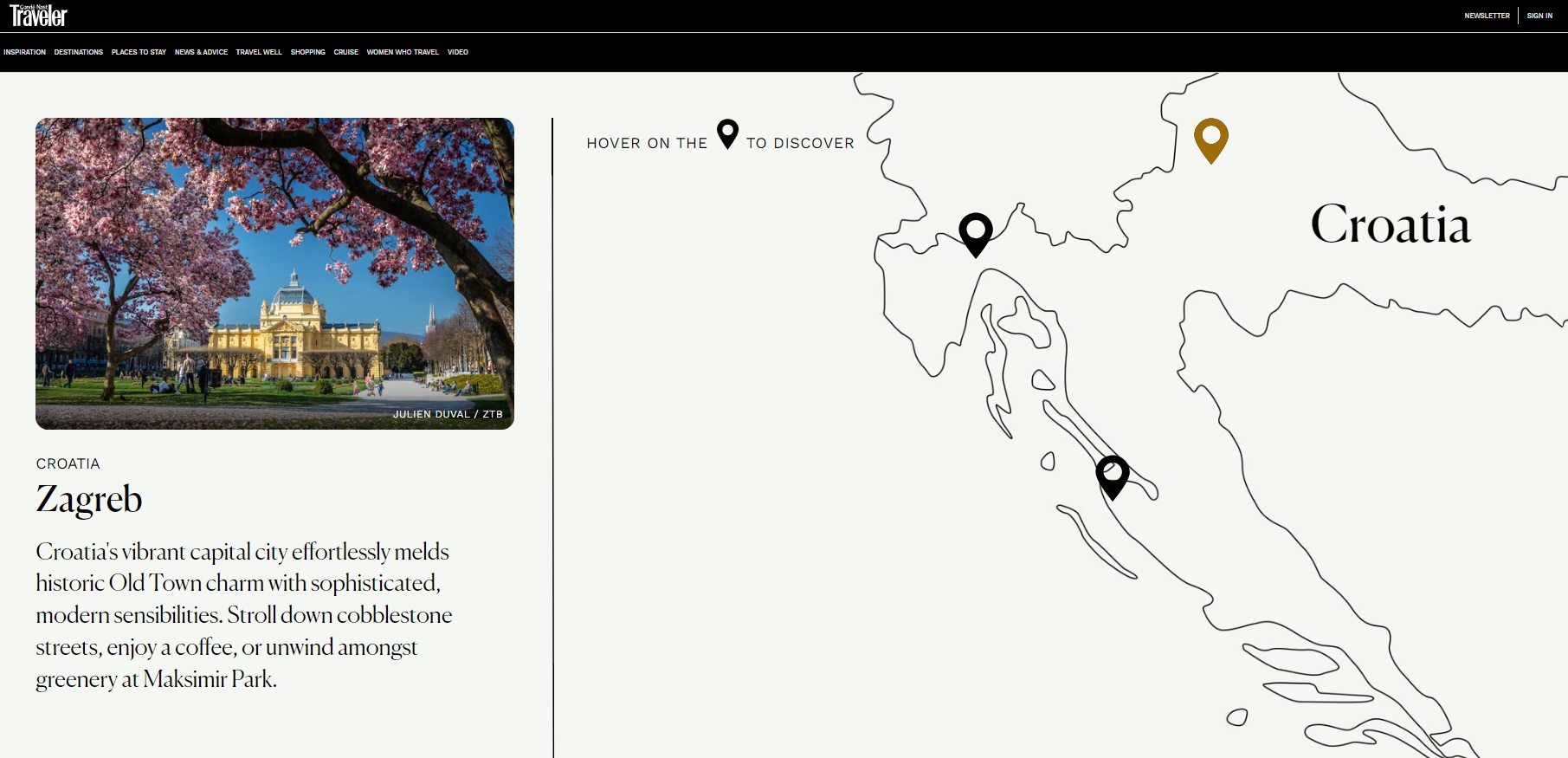
Task: Click the Croatia map title
Action: pos(1390,224)
